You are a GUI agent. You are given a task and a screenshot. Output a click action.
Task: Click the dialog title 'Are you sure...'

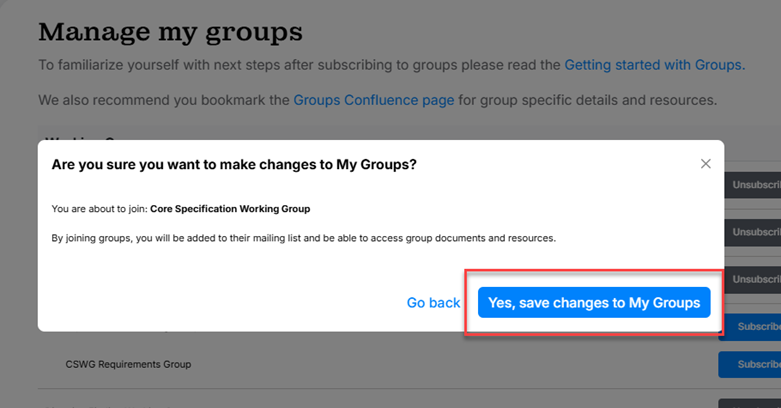(234, 164)
